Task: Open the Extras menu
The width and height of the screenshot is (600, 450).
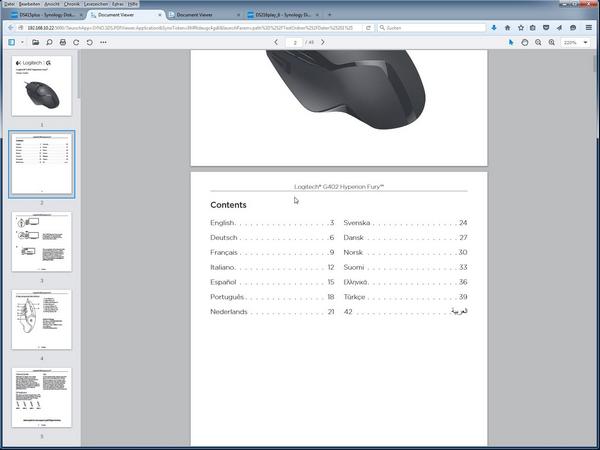Action: coord(118,4)
